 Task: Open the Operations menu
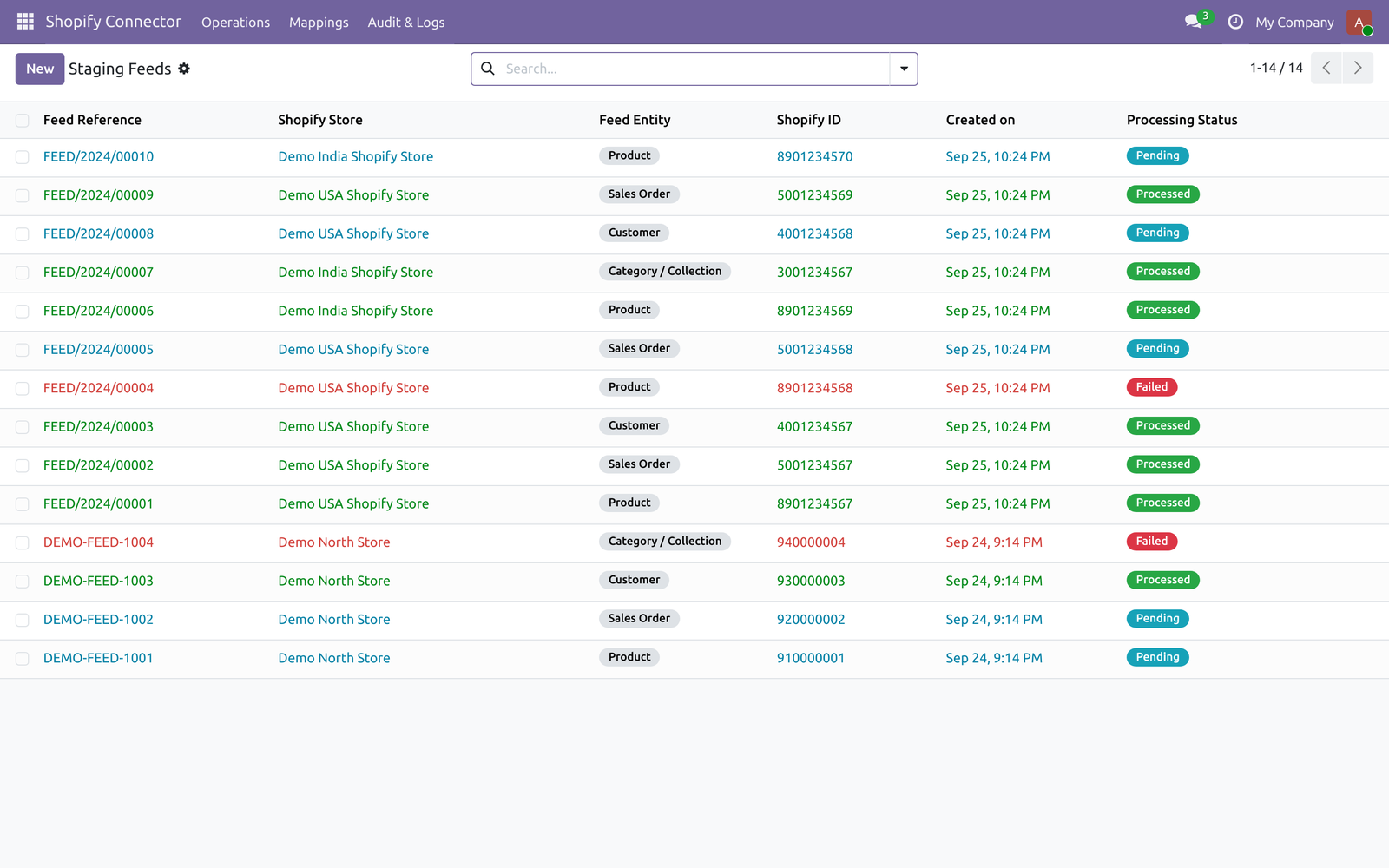(x=235, y=23)
